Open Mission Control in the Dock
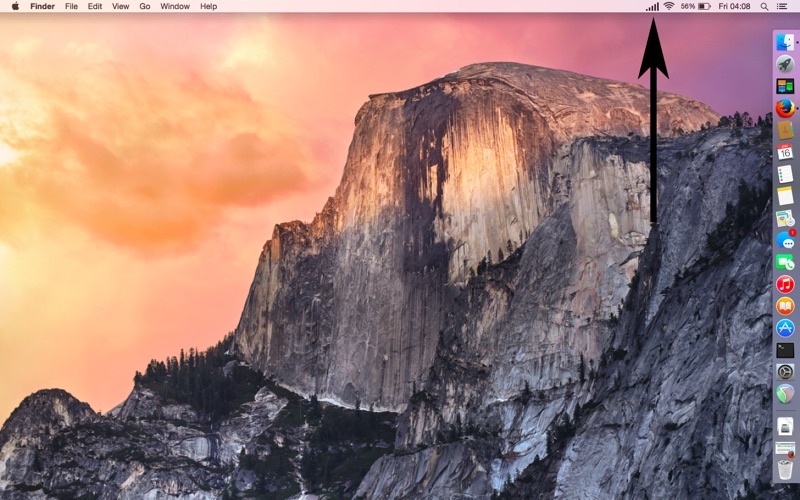The width and height of the screenshot is (800, 500). point(785,86)
